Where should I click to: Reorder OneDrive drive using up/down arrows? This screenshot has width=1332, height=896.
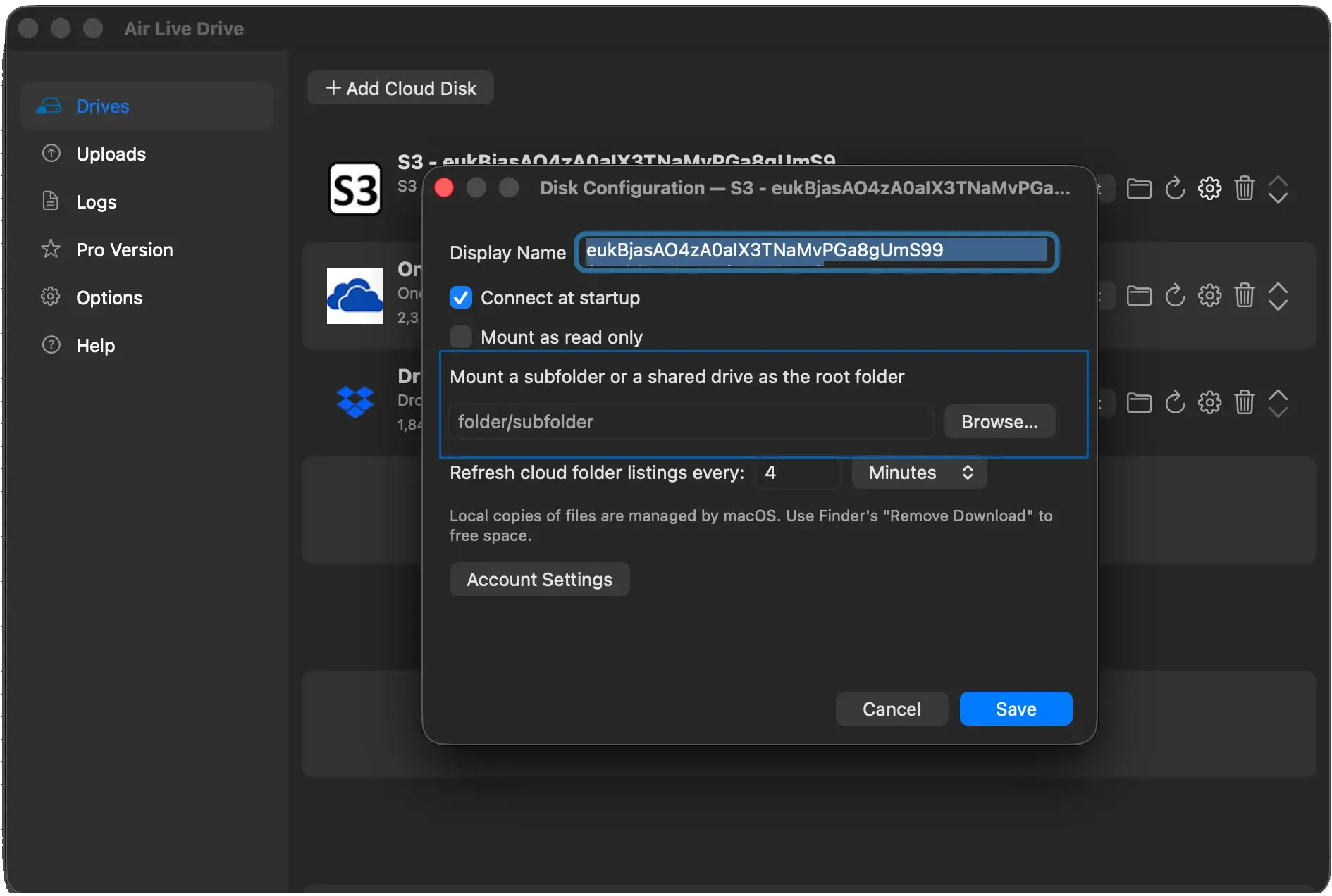1278,296
